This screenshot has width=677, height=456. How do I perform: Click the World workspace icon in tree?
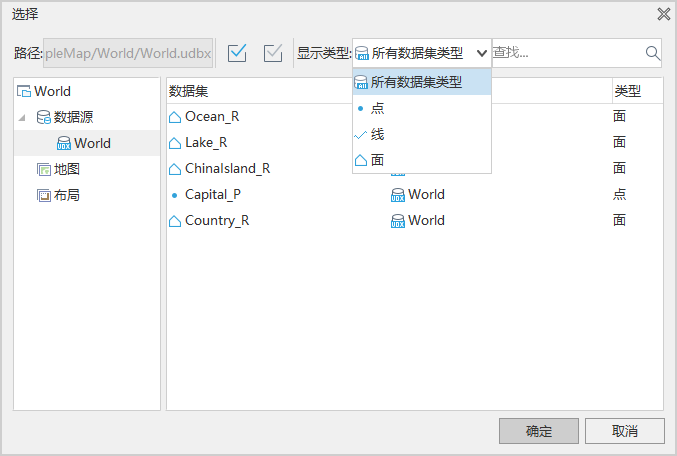pyautogui.click(x=25, y=91)
